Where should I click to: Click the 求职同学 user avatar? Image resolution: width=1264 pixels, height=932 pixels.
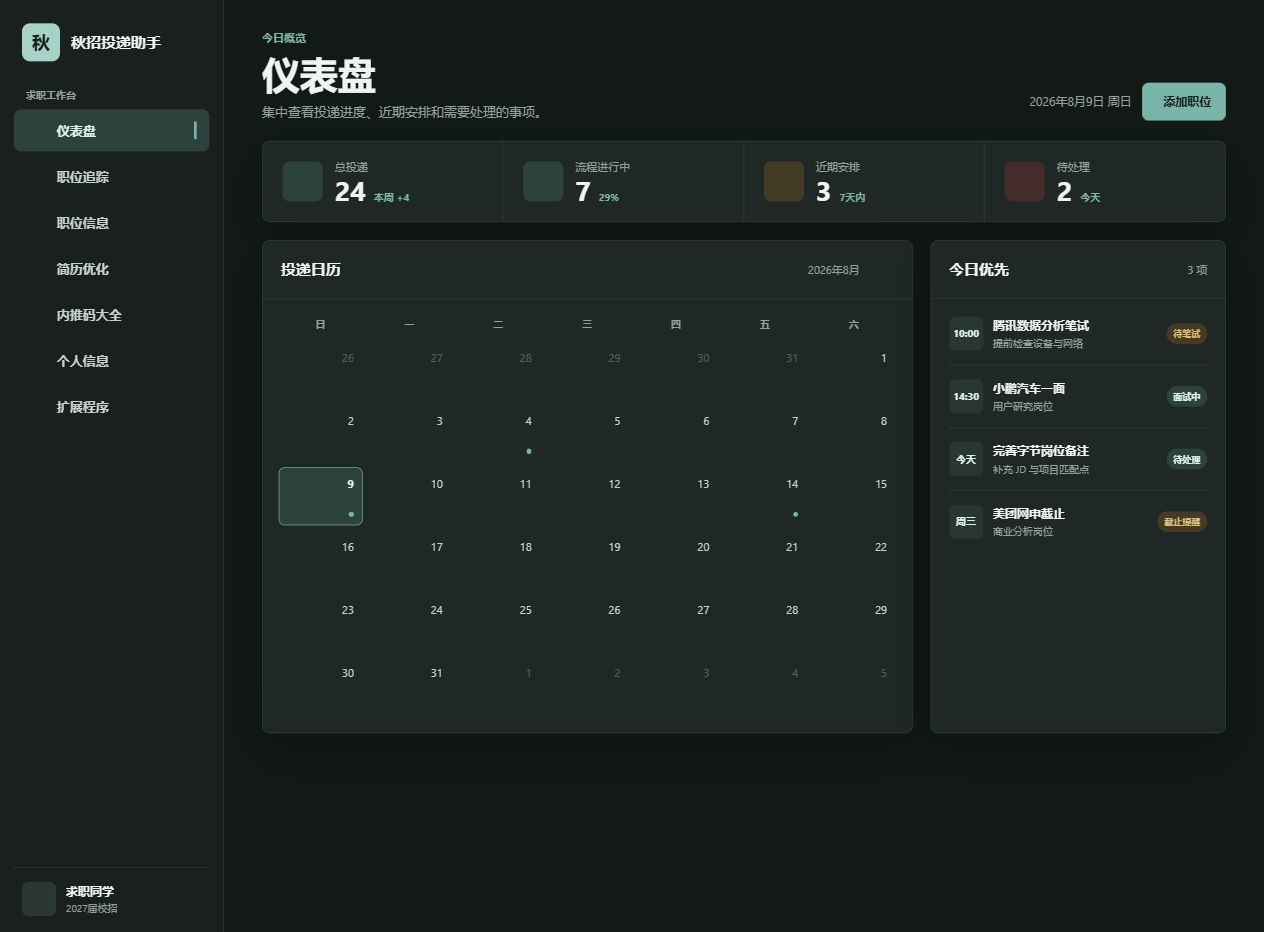coord(39,898)
